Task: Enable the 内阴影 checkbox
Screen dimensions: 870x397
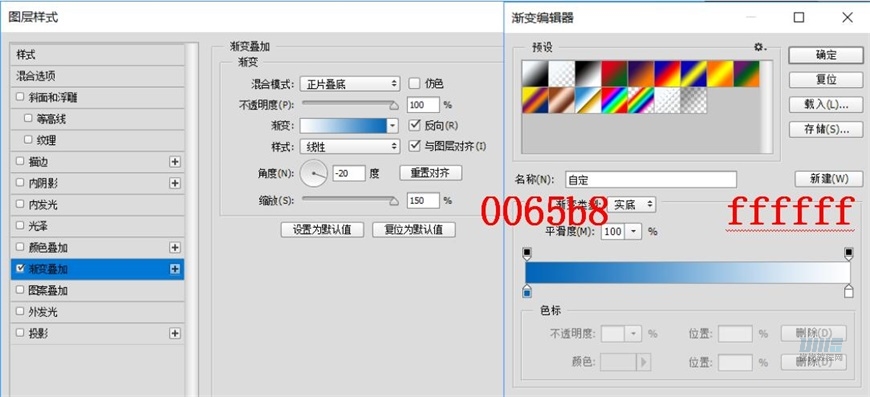Action: (21, 183)
